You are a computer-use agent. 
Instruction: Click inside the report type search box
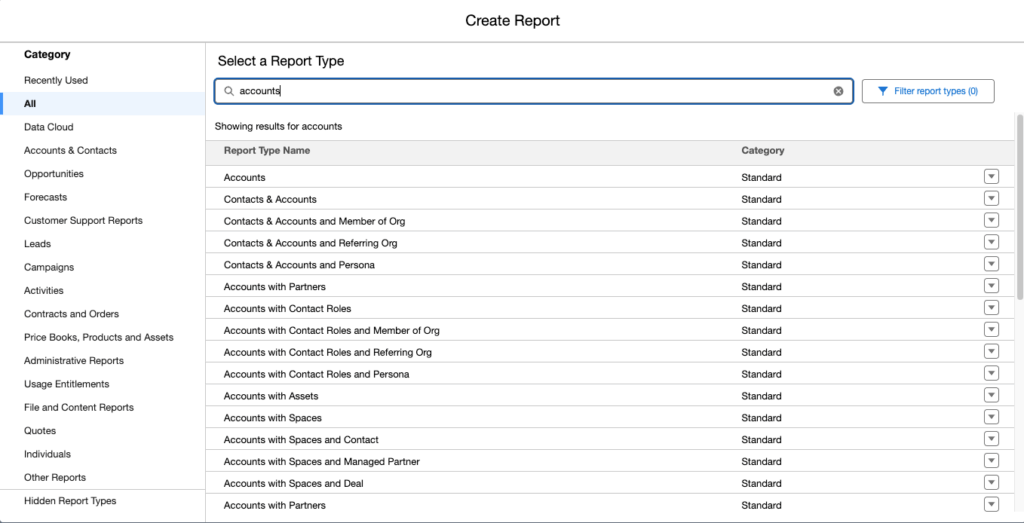pos(530,91)
